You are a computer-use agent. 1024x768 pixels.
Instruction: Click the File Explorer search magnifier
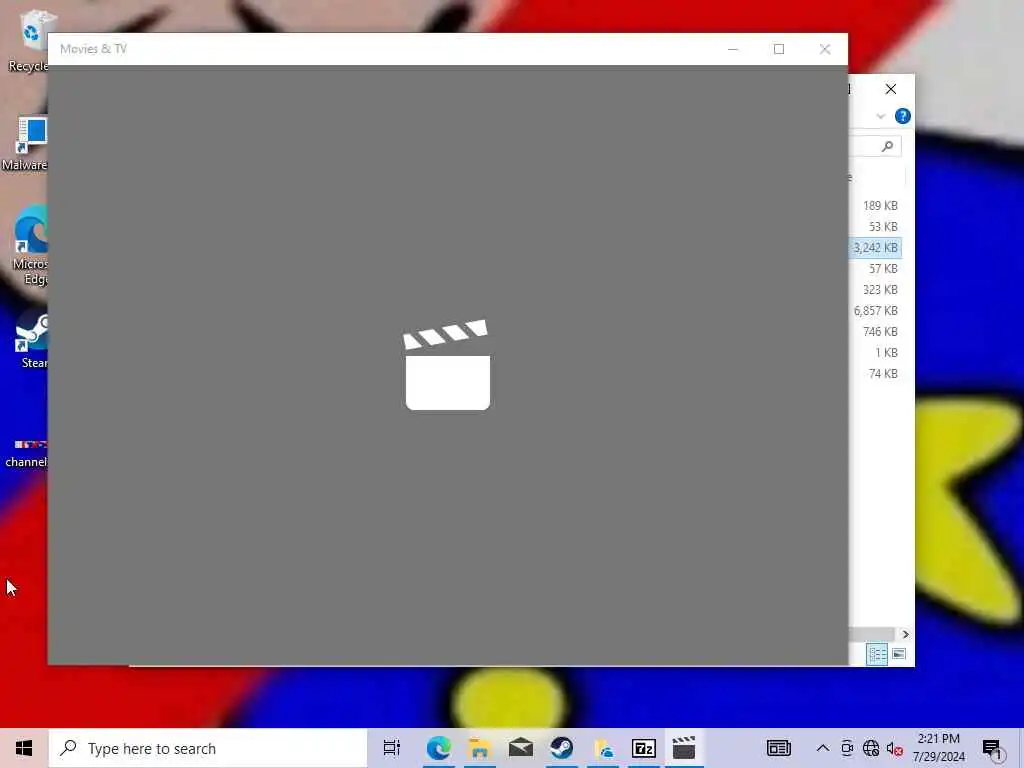coord(887,146)
